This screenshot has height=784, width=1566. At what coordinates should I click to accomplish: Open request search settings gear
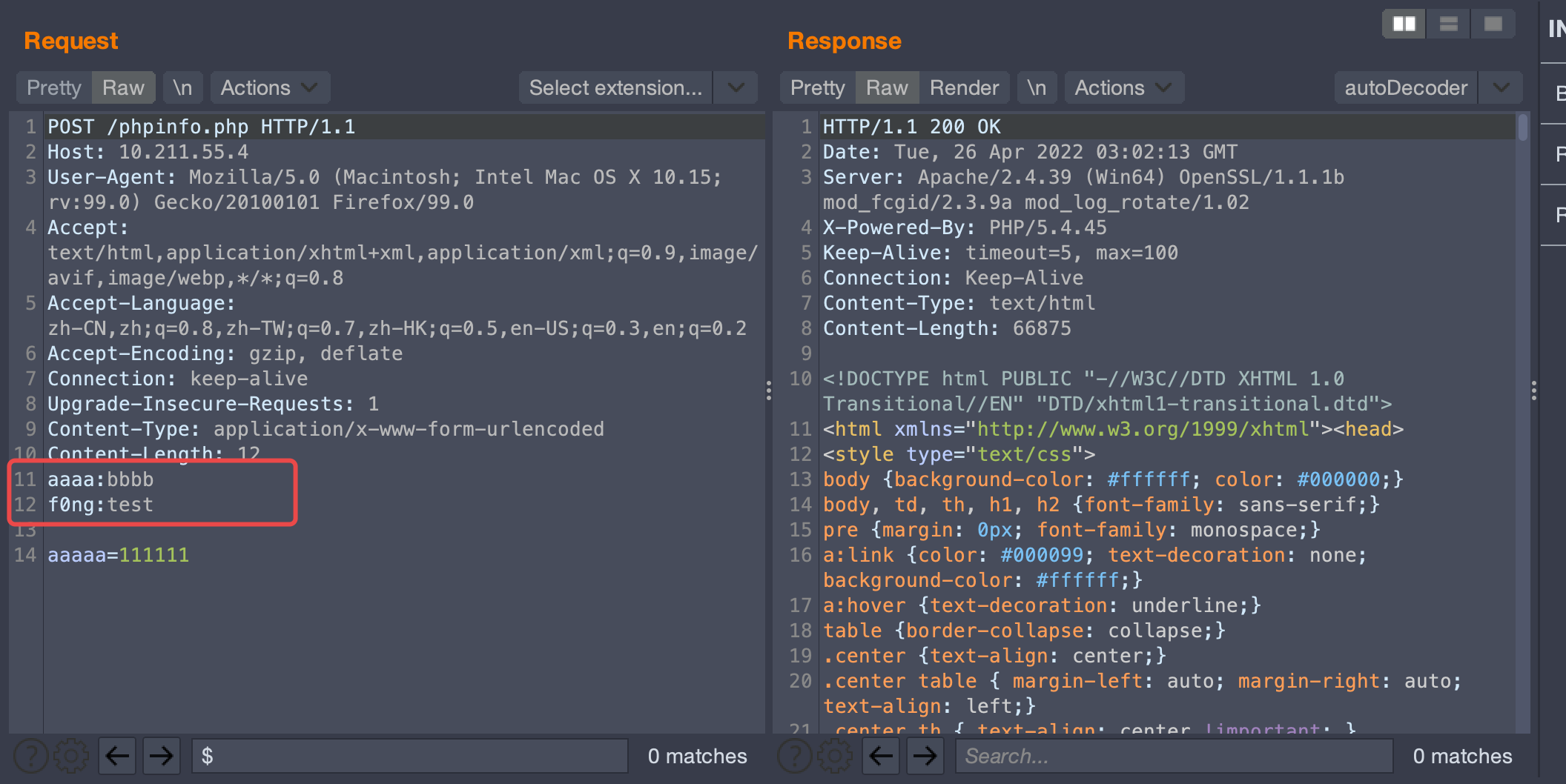71,756
